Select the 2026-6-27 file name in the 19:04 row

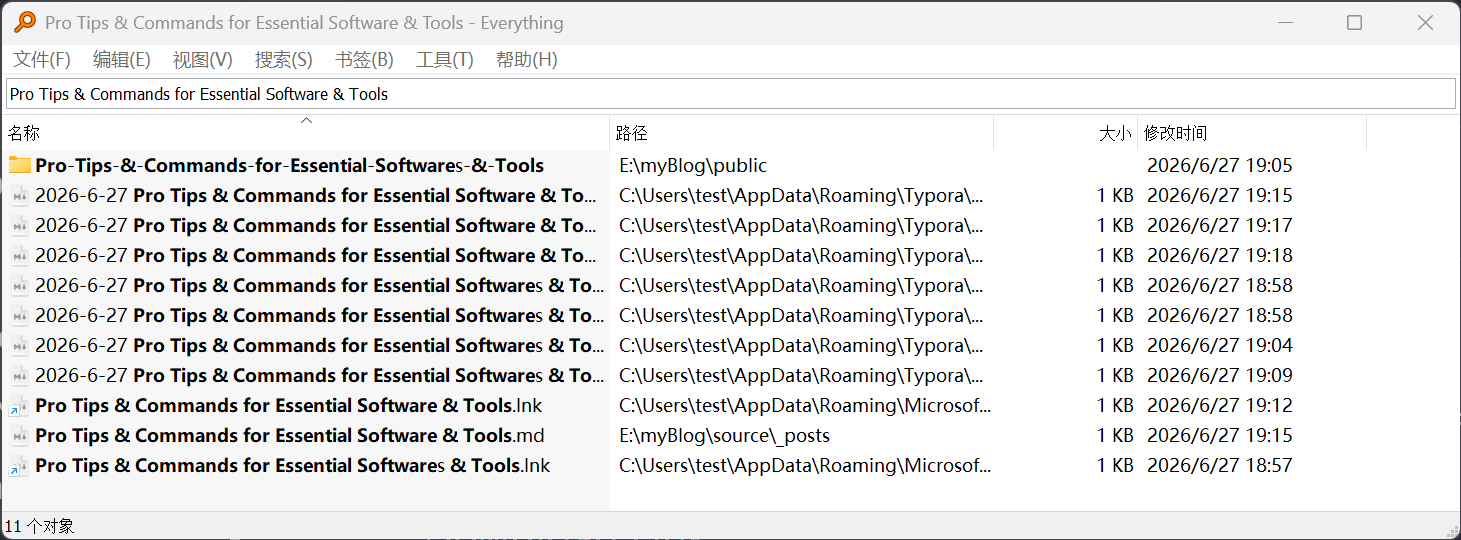coord(319,345)
